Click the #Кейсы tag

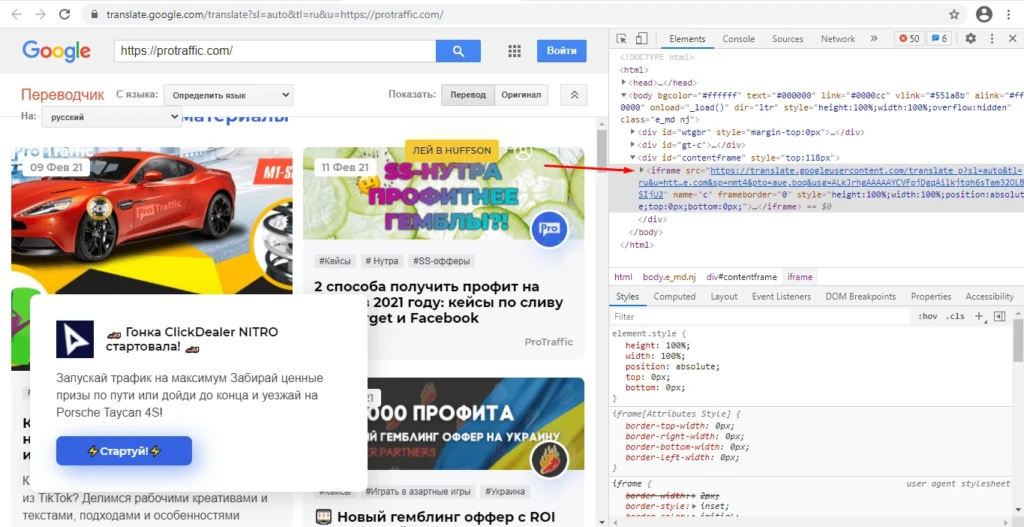point(335,261)
